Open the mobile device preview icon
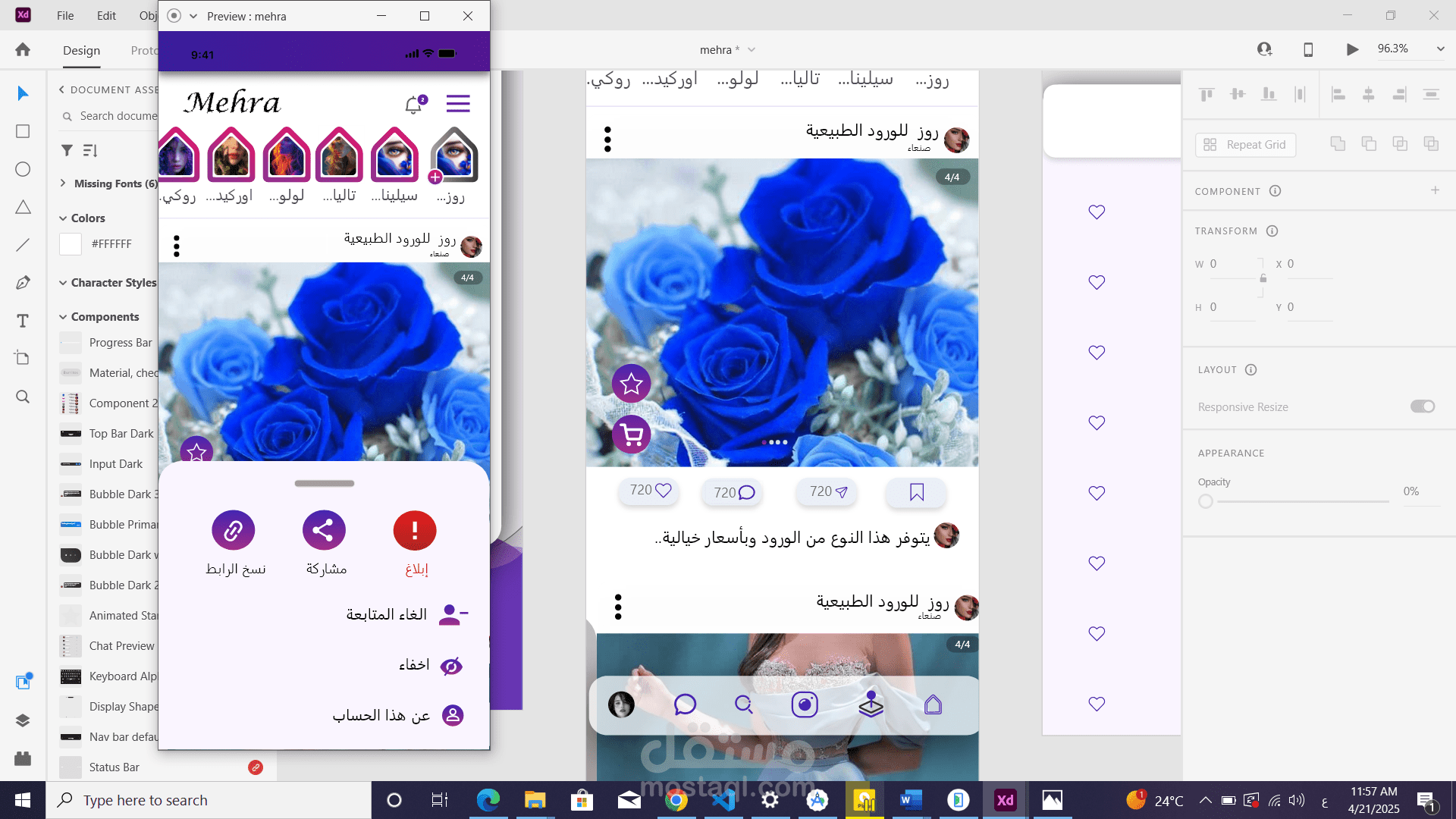 tap(1308, 49)
